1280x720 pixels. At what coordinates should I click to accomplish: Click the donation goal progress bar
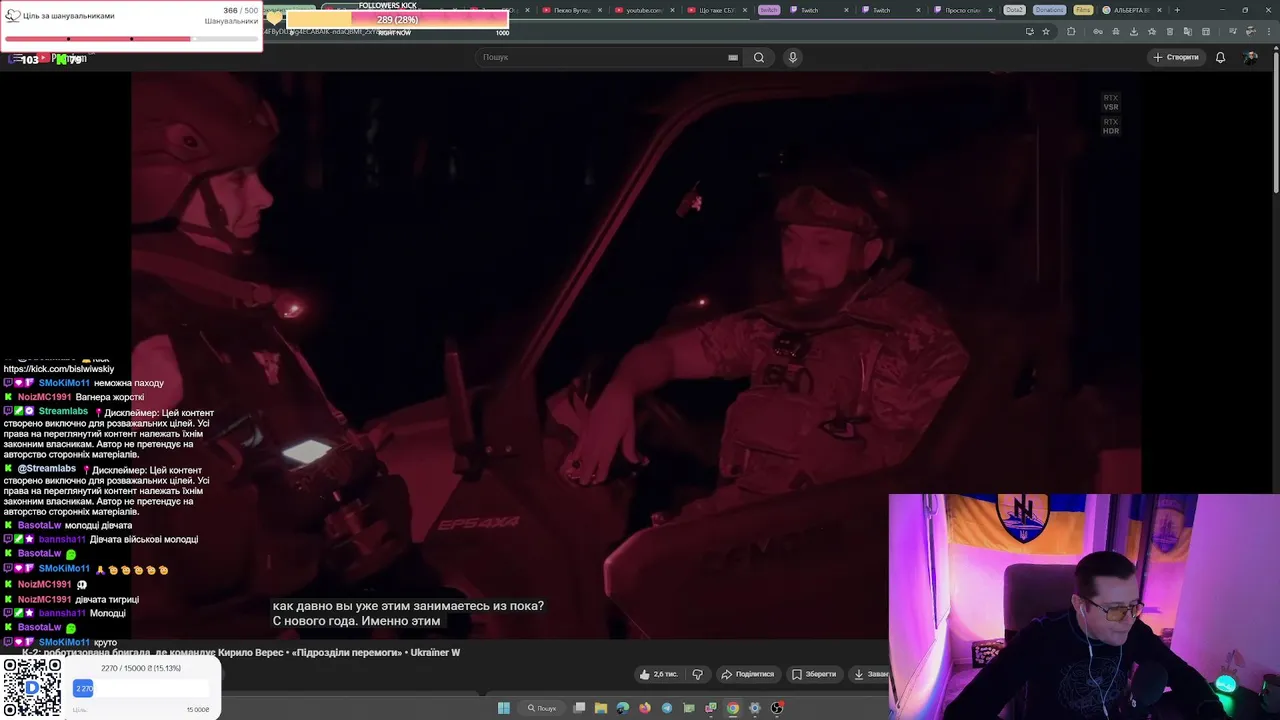coord(140,688)
